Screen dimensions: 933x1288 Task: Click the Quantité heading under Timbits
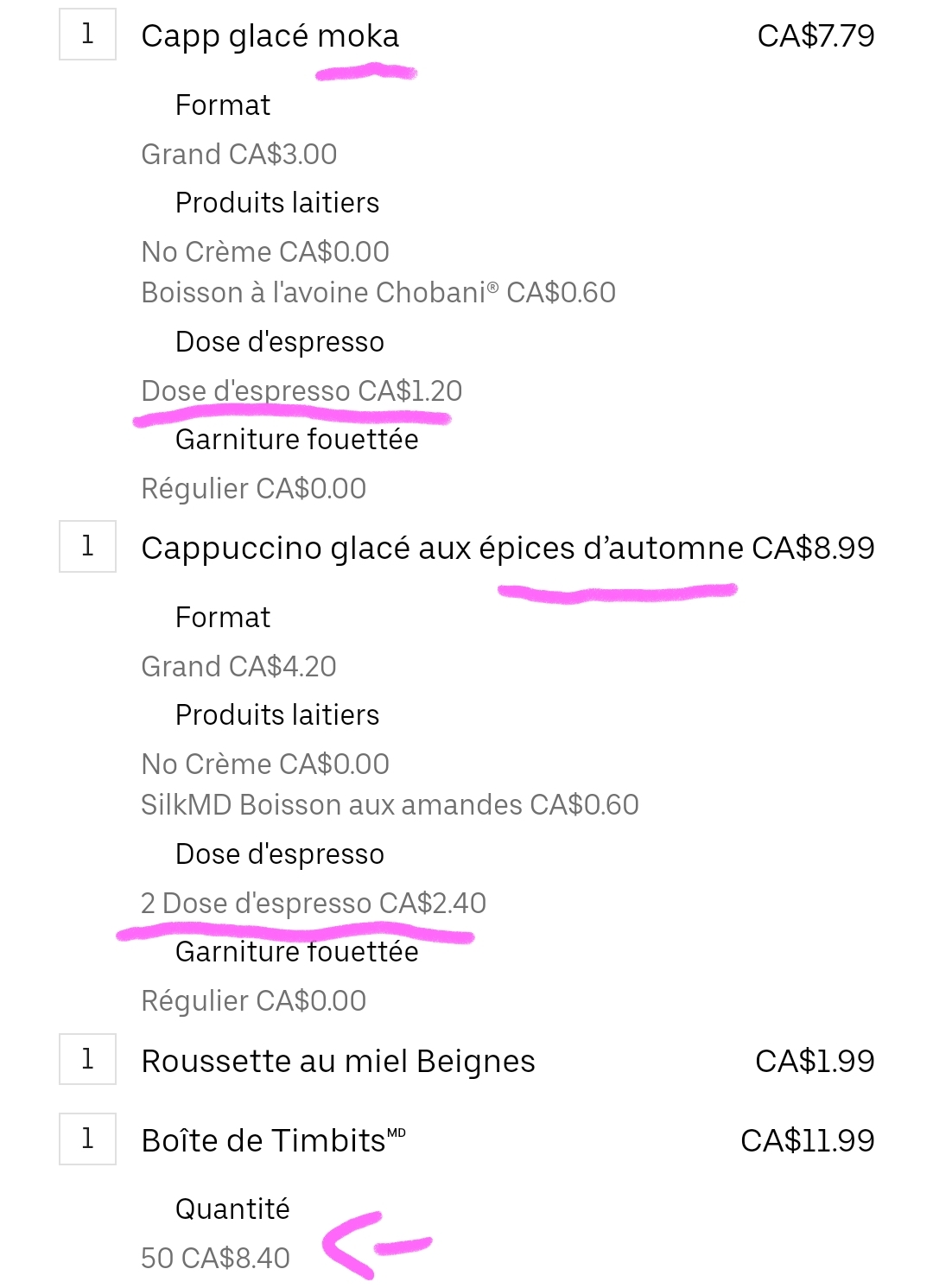point(232,1209)
